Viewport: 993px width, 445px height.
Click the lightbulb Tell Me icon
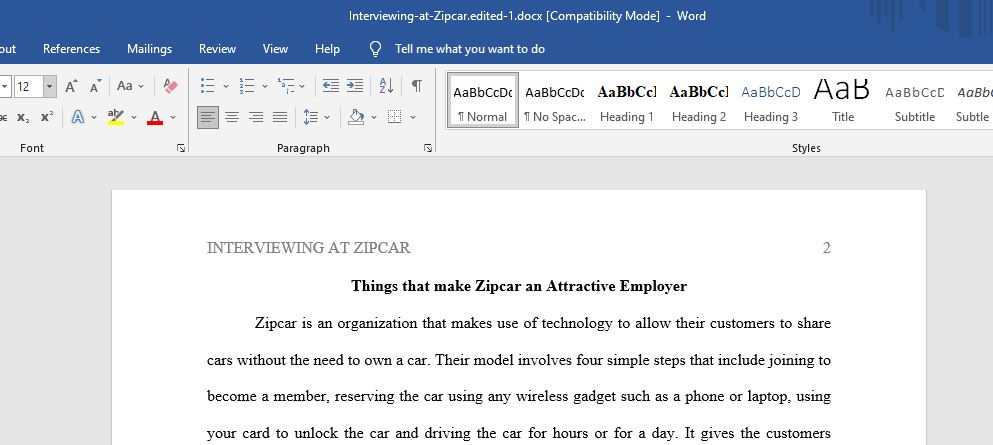pos(376,49)
